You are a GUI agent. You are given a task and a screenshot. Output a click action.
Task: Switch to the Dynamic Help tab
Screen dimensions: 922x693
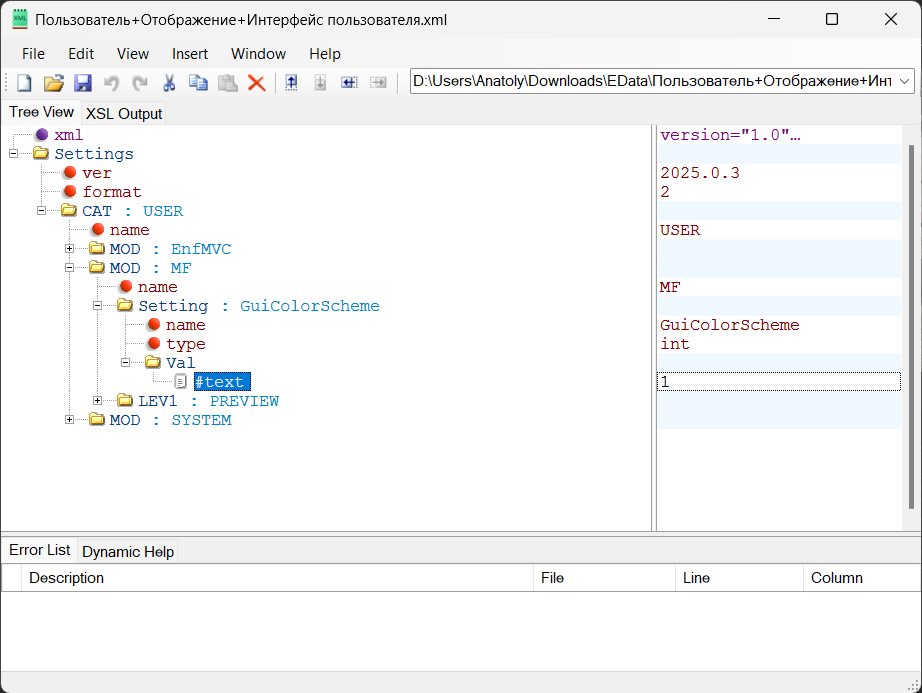(128, 551)
